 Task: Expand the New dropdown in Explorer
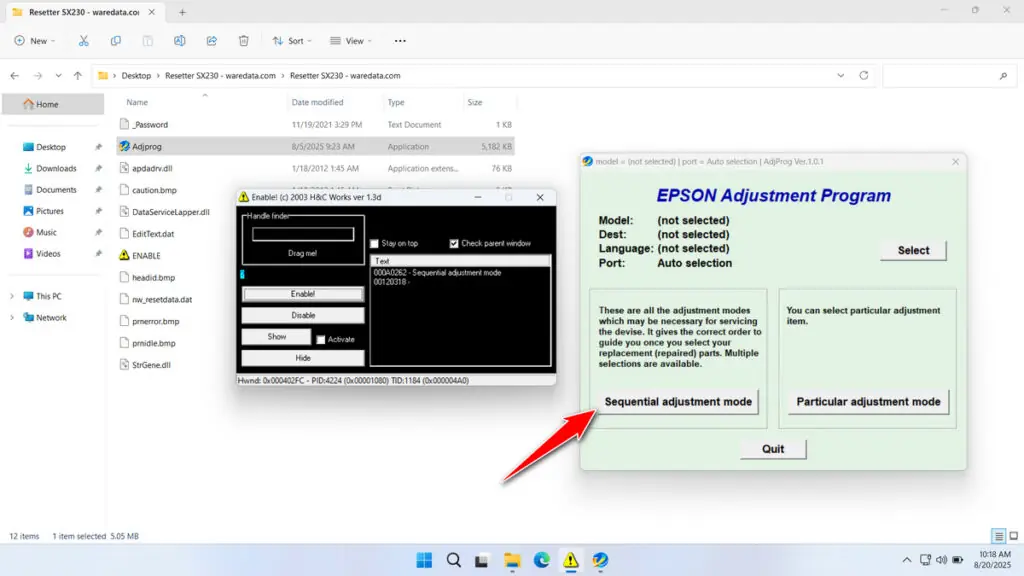coord(34,41)
